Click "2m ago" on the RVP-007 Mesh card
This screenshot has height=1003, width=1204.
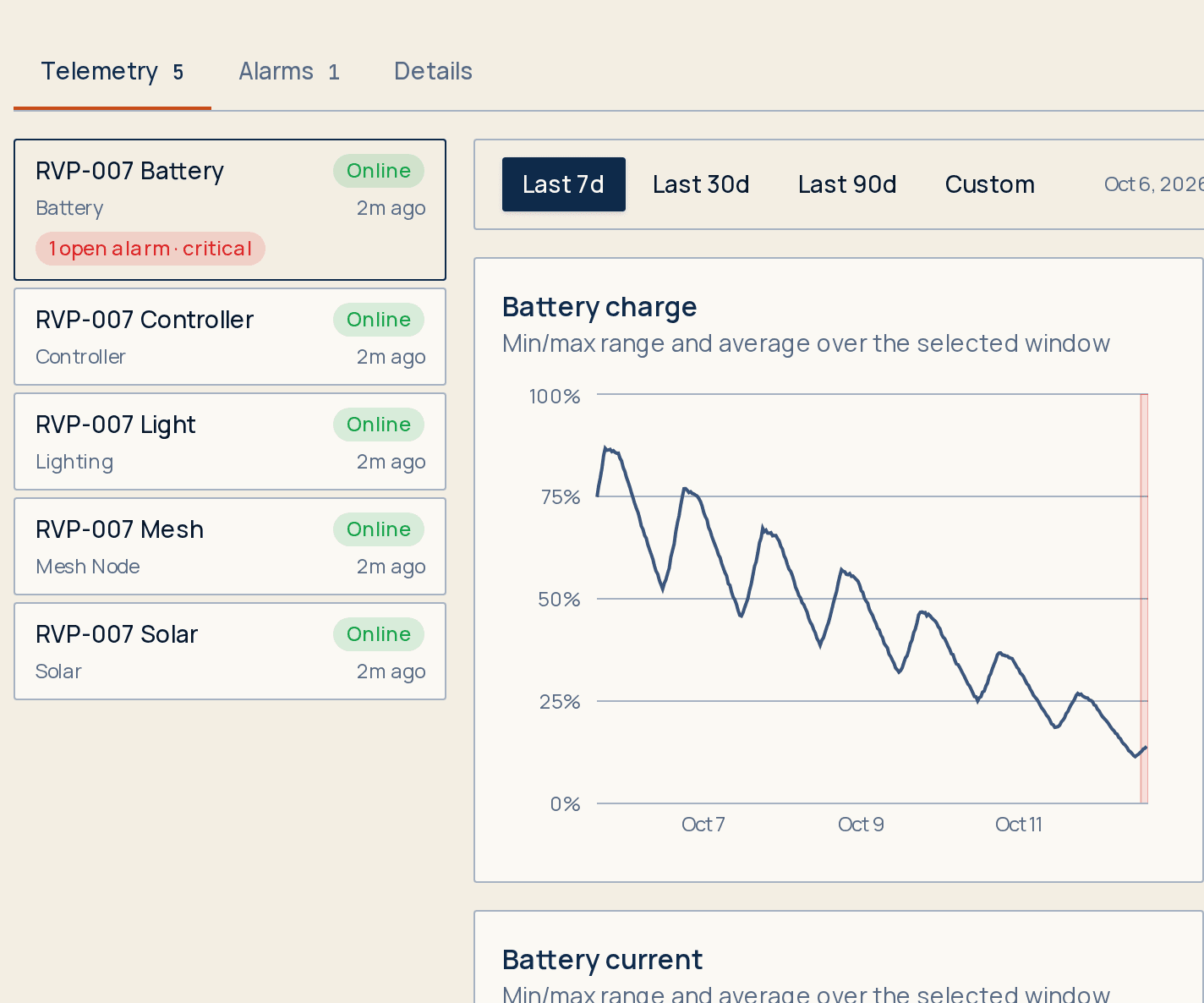(391, 567)
